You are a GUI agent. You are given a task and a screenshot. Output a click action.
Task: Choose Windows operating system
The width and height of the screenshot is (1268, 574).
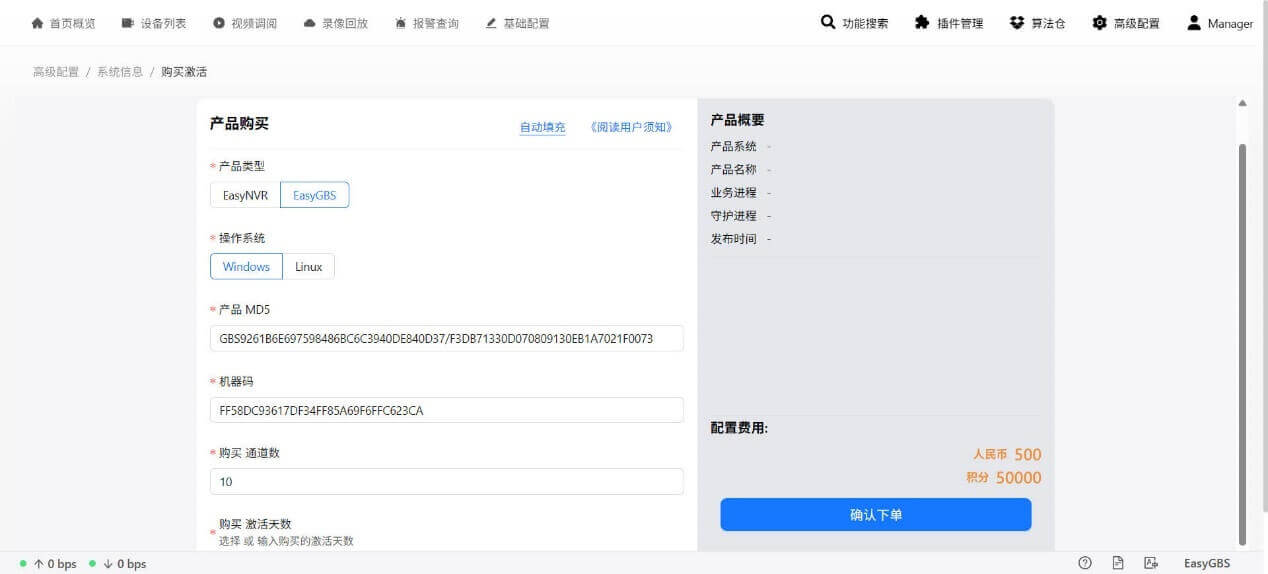click(x=246, y=267)
